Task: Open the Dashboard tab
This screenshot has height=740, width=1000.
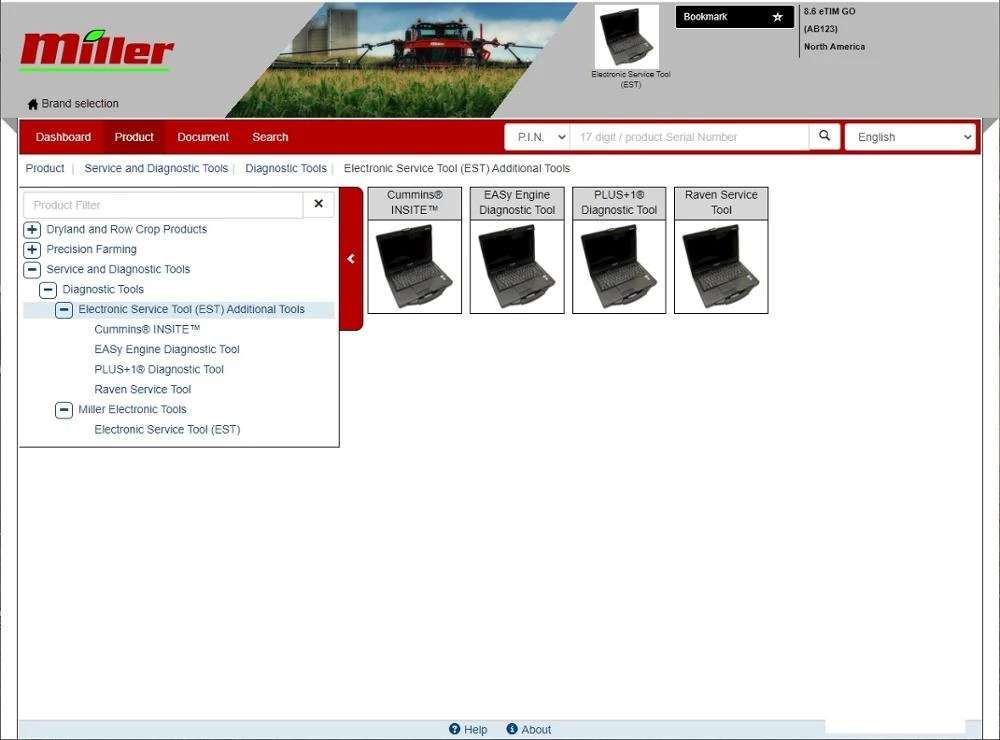Action: (x=63, y=137)
